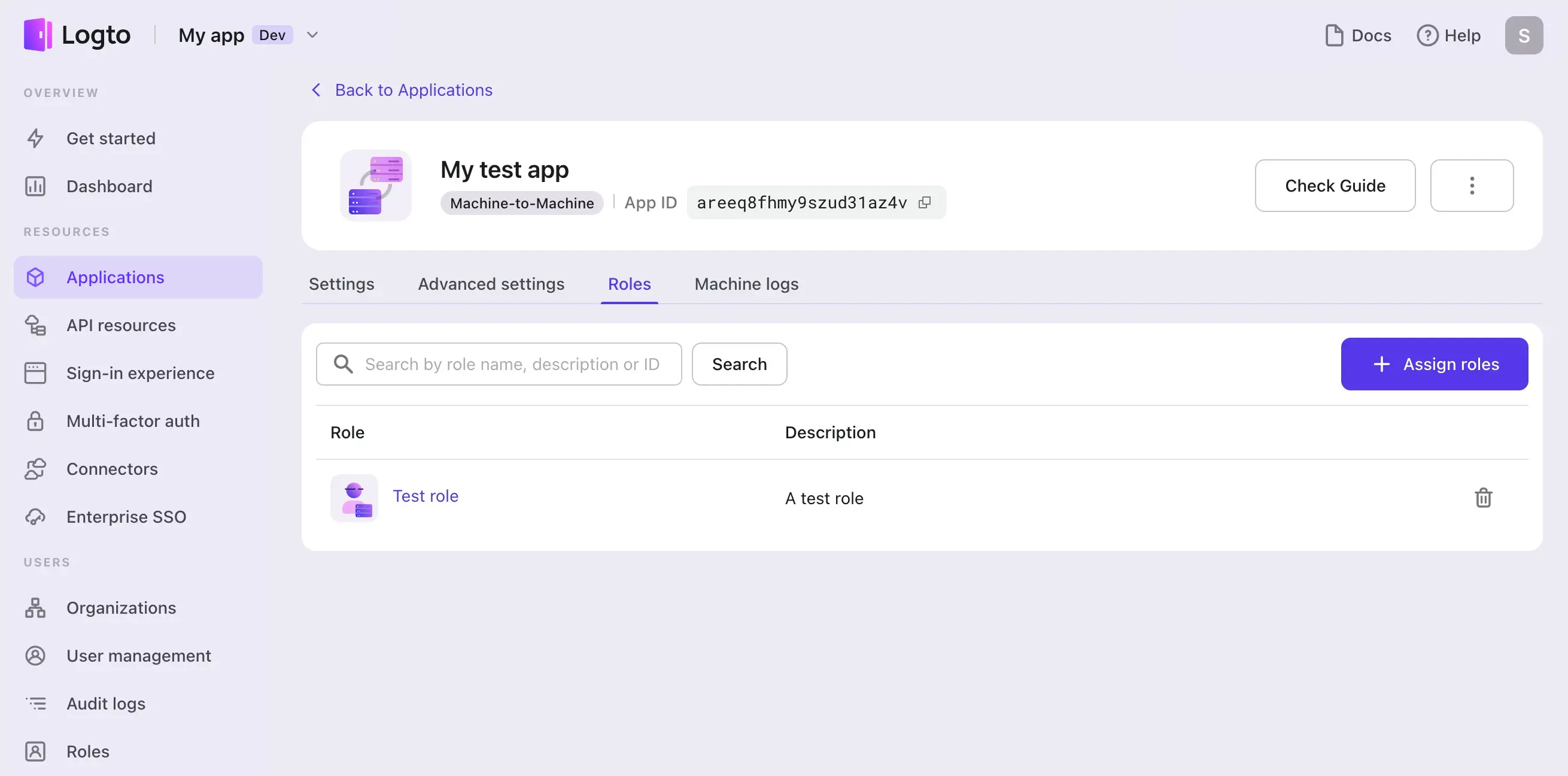1568x776 pixels.
Task: Click the delete trash icon for Test role
Action: coord(1484,498)
